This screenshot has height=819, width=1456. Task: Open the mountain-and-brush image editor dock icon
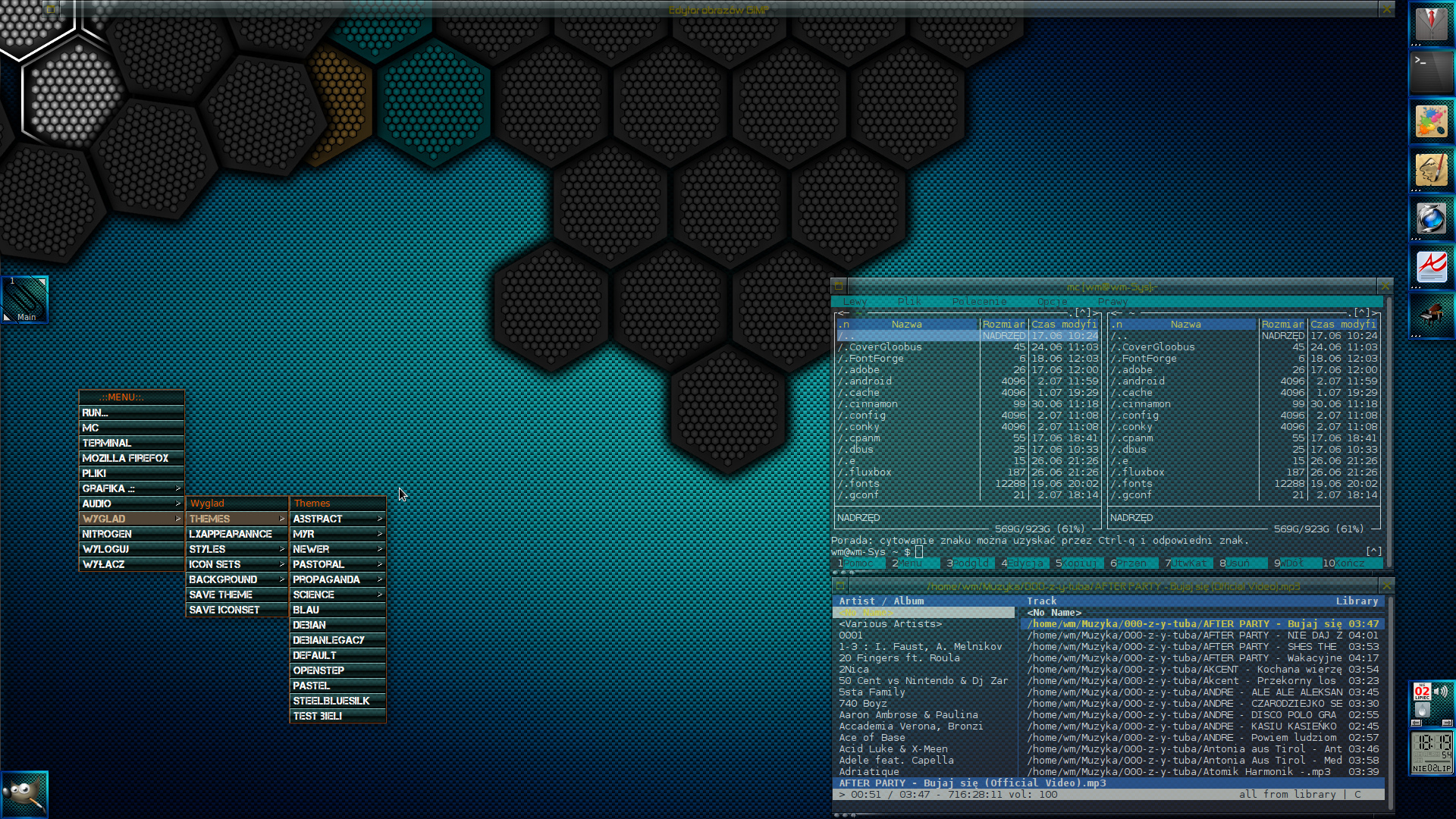coord(1431,170)
